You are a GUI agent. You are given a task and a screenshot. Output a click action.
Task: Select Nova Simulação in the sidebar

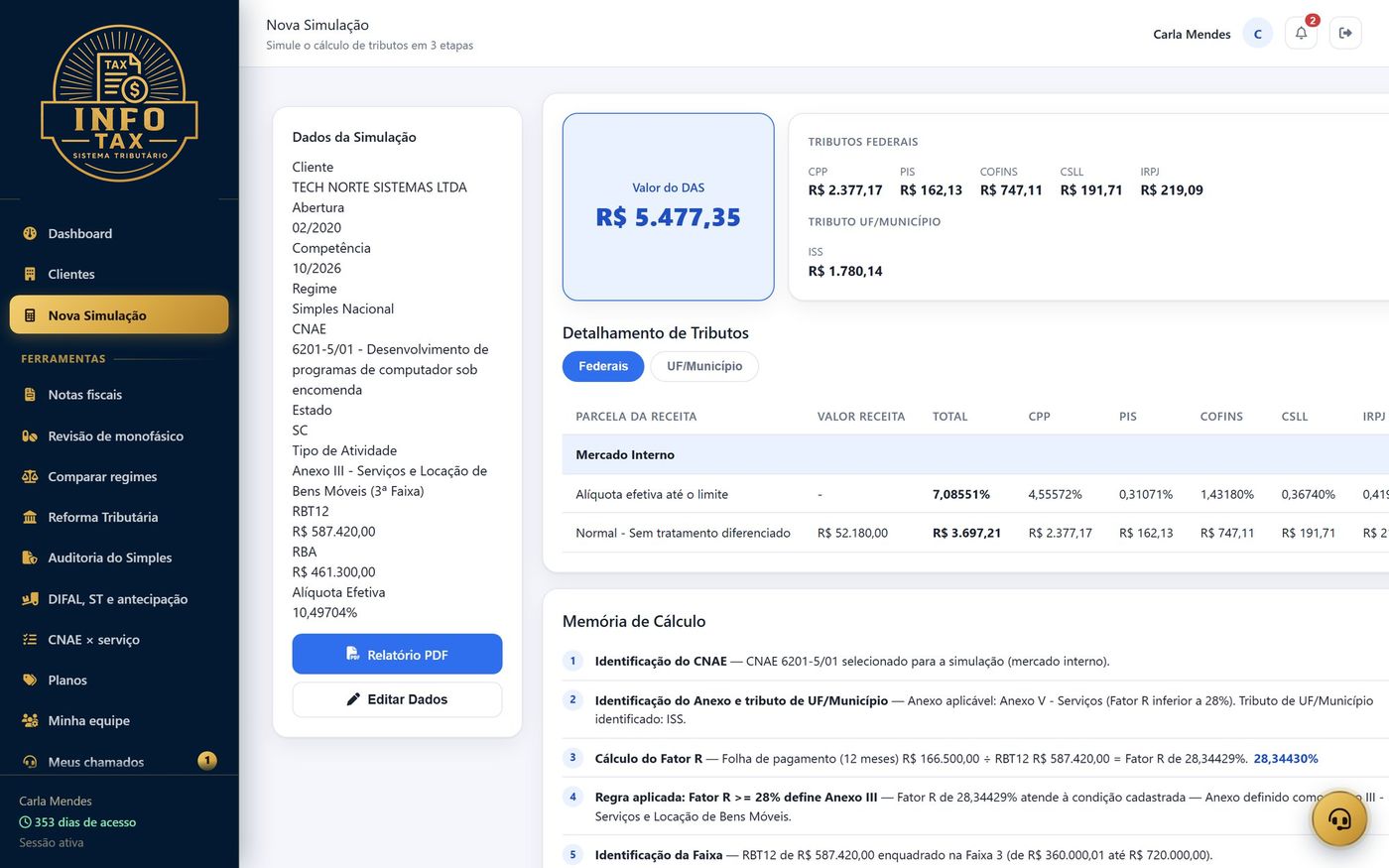pos(119,314)
